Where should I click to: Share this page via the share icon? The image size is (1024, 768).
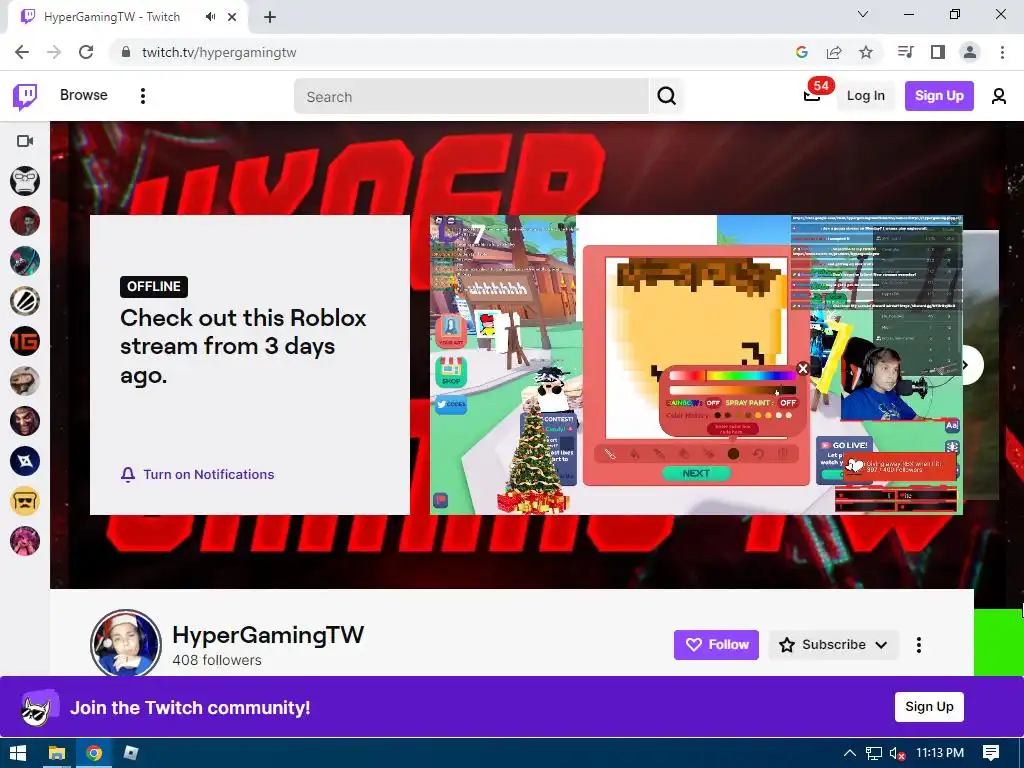[834, 52]
